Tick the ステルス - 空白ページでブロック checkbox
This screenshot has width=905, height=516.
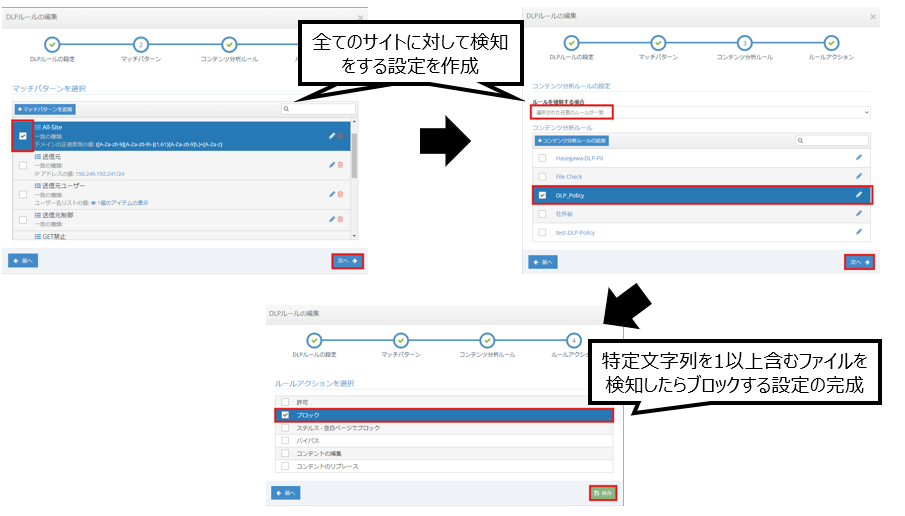[285, 428]
